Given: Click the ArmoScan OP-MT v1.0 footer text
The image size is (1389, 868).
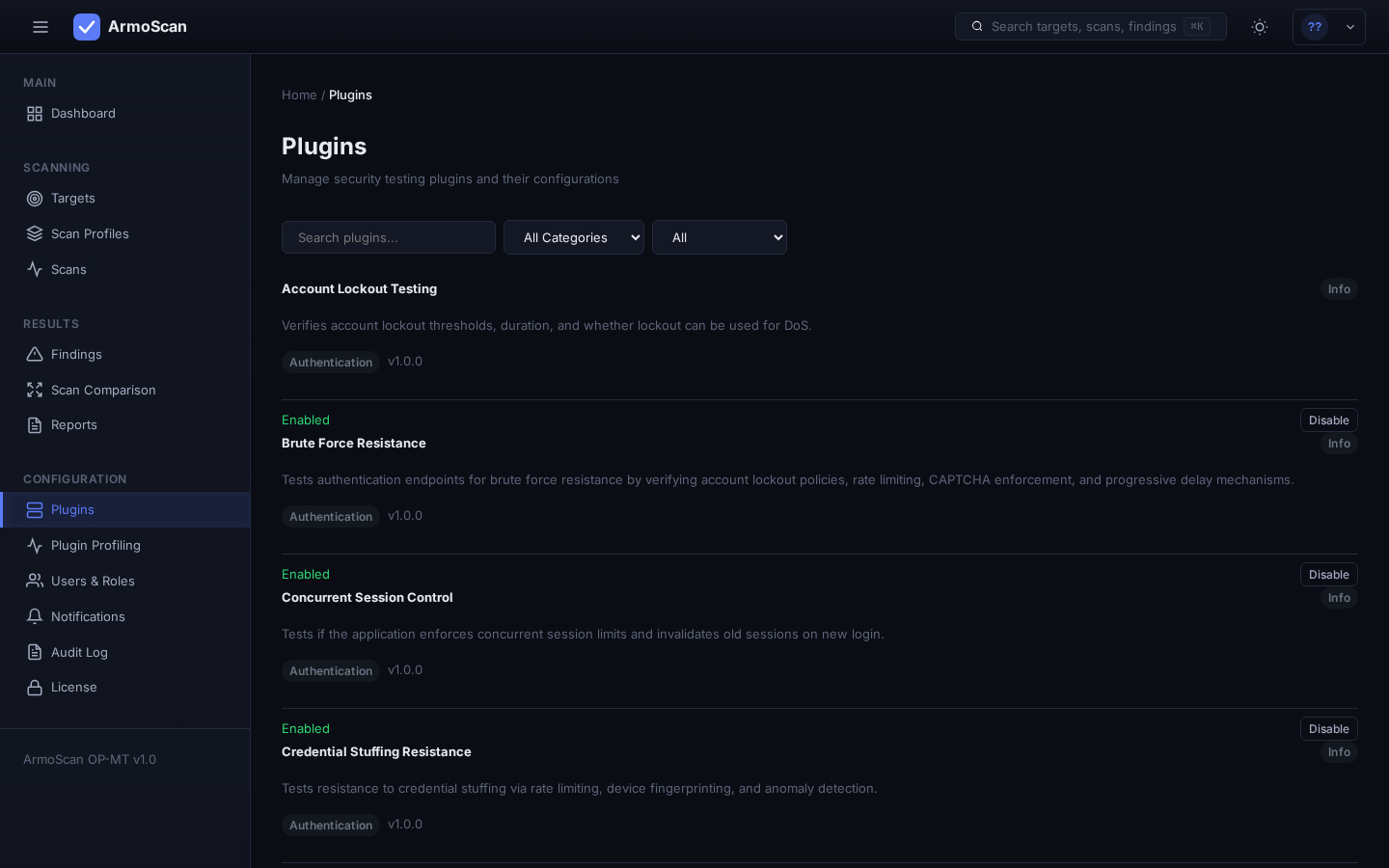Looking at the screenshot, I should (90, 759).
